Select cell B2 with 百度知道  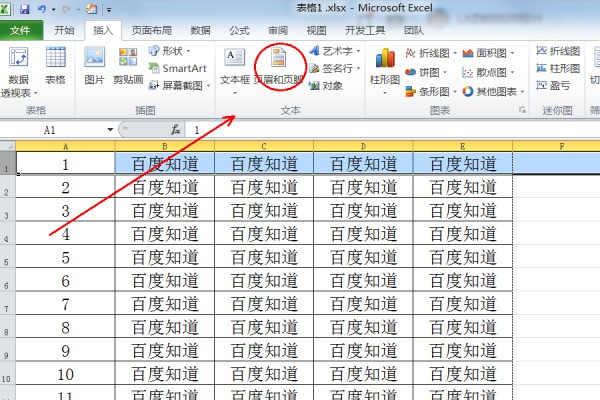coord(165,186)
